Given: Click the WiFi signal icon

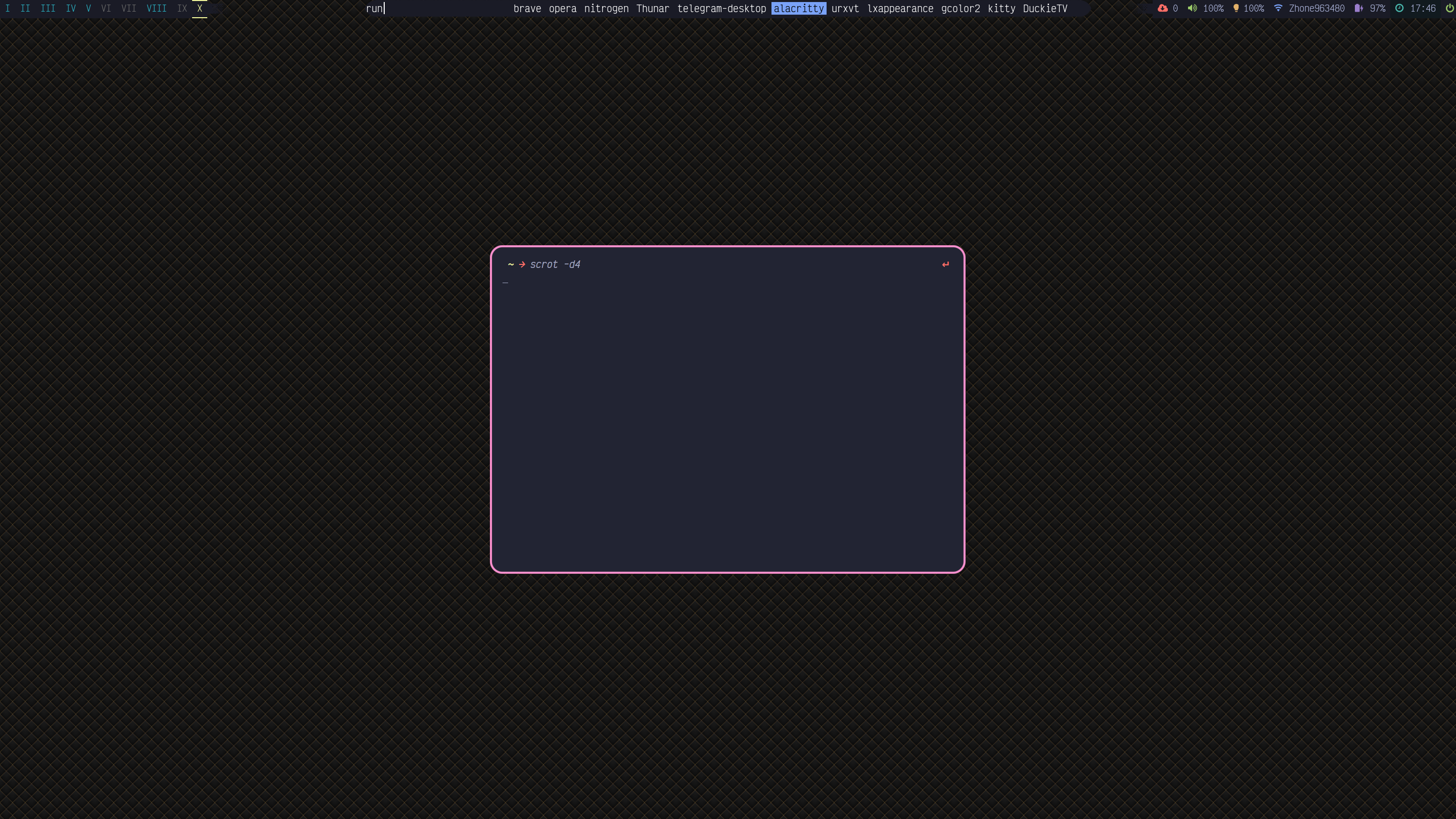Looking at the screenshot, I should click(1278, 9).
